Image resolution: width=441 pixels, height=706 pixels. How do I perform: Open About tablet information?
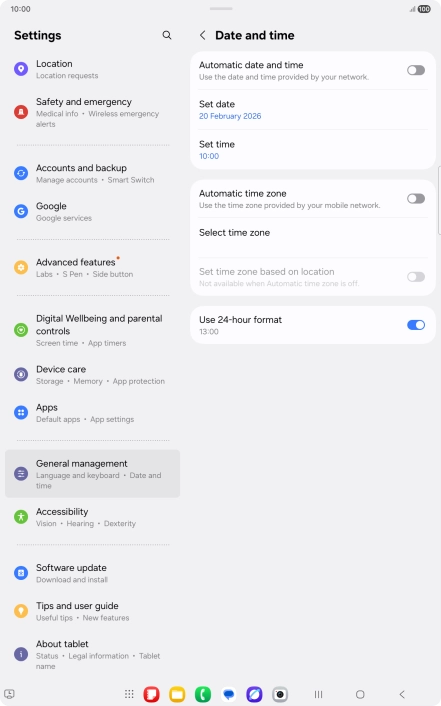point(92,654)
